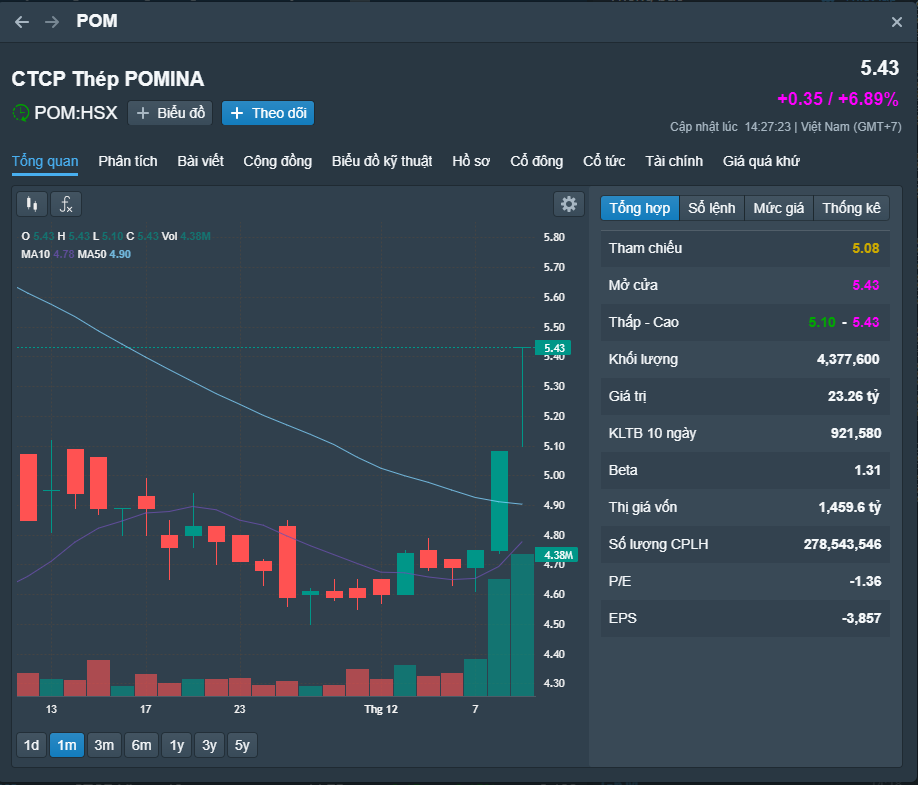The height and width of the screenshot is (785, 918).
Task: Click the price change +0.35 / +6.89%
Action: click(838, 99)
